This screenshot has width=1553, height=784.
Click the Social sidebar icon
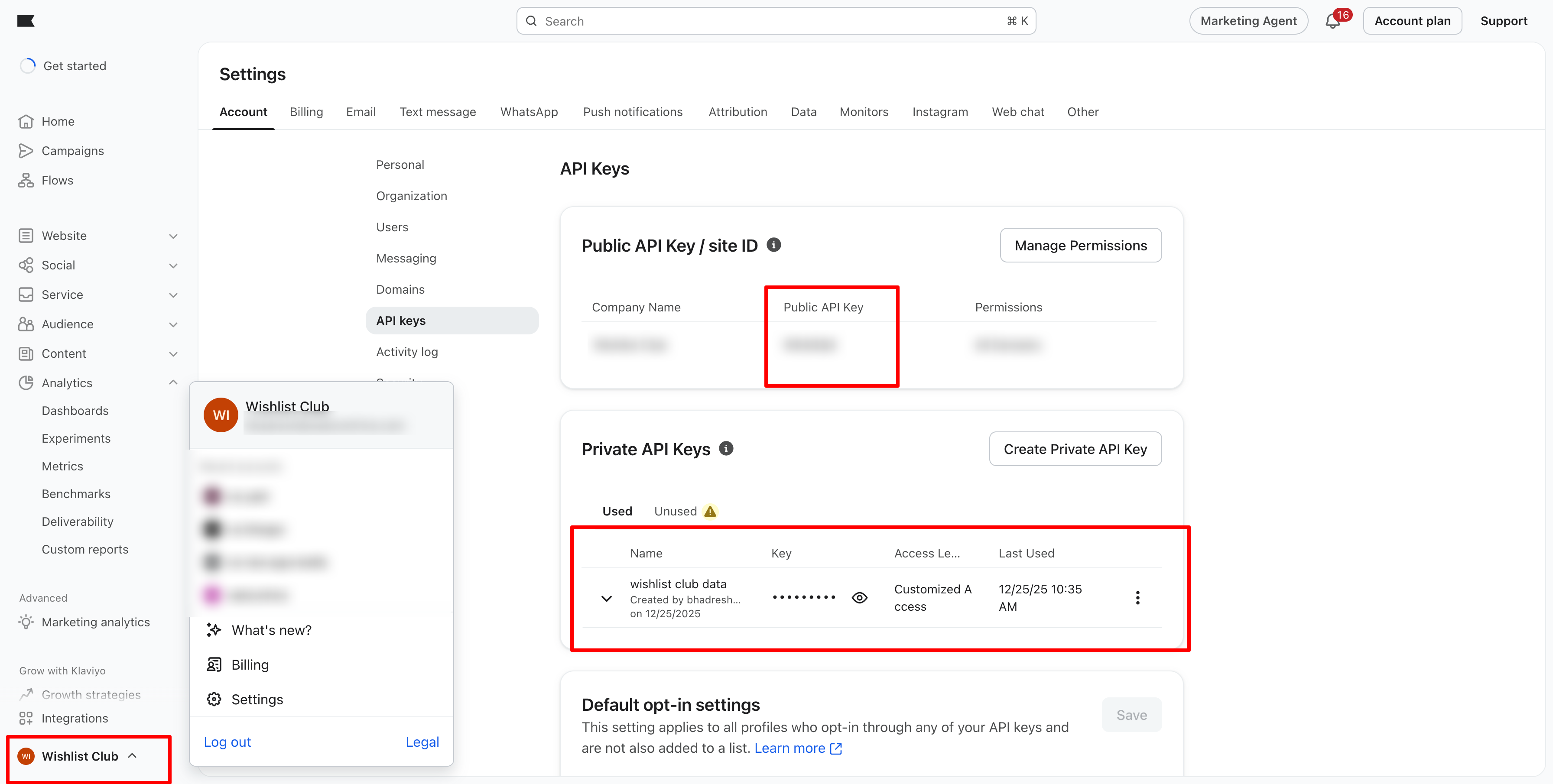click(26, 265)
